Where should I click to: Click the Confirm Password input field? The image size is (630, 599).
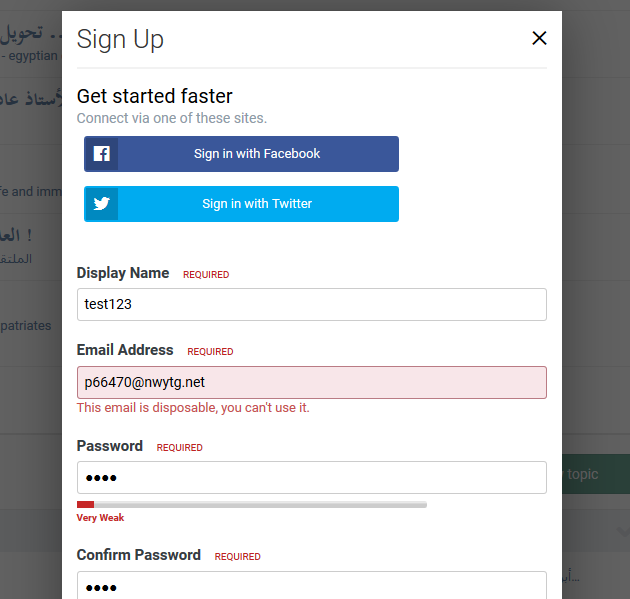tap(311, 586)
